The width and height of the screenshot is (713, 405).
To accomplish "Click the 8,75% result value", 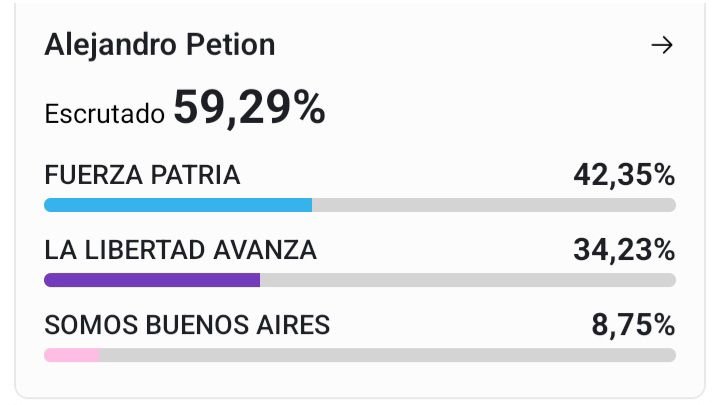I will point(632,325).
